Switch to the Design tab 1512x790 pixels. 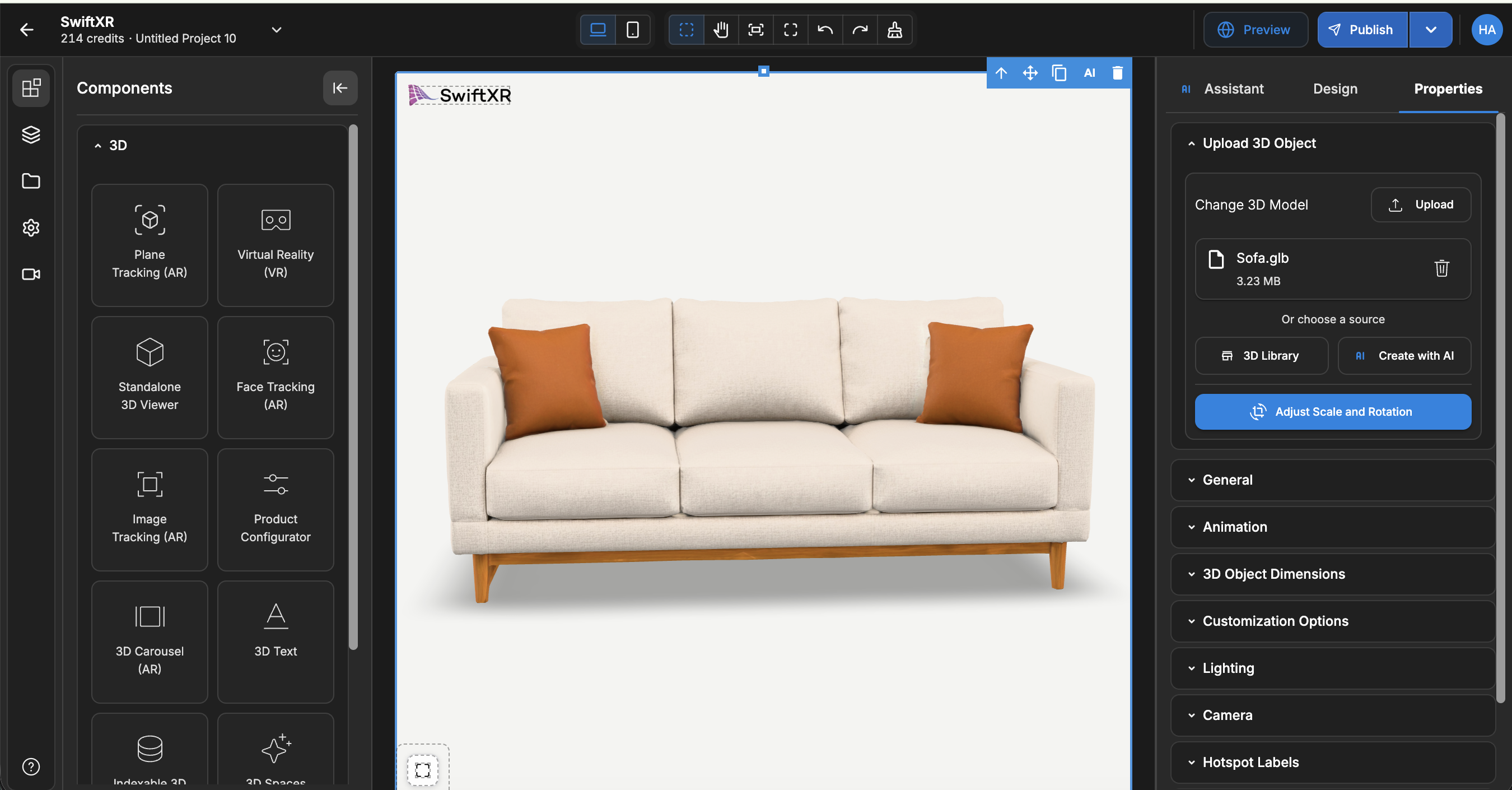[x=1334, y=89]
